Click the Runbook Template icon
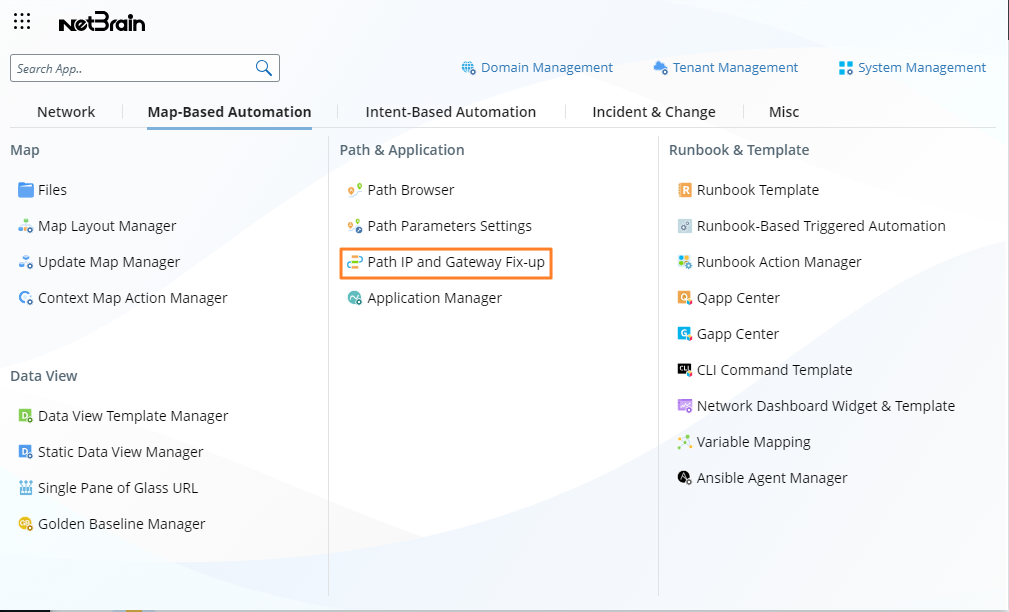The height and width of the screenshot is (612, 1009). (685, 190)
